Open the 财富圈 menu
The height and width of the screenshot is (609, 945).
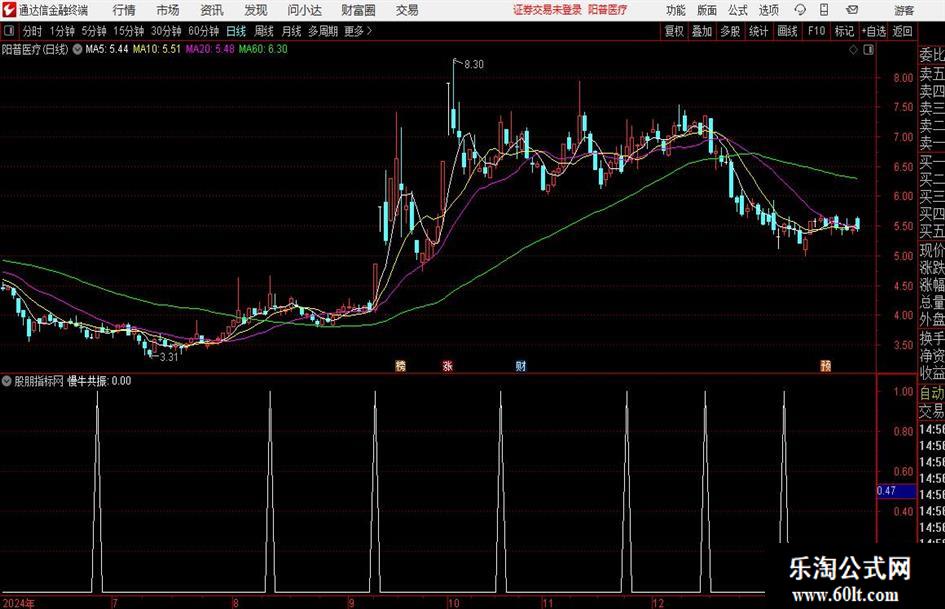pyautogui.click(x=358, y=10)
